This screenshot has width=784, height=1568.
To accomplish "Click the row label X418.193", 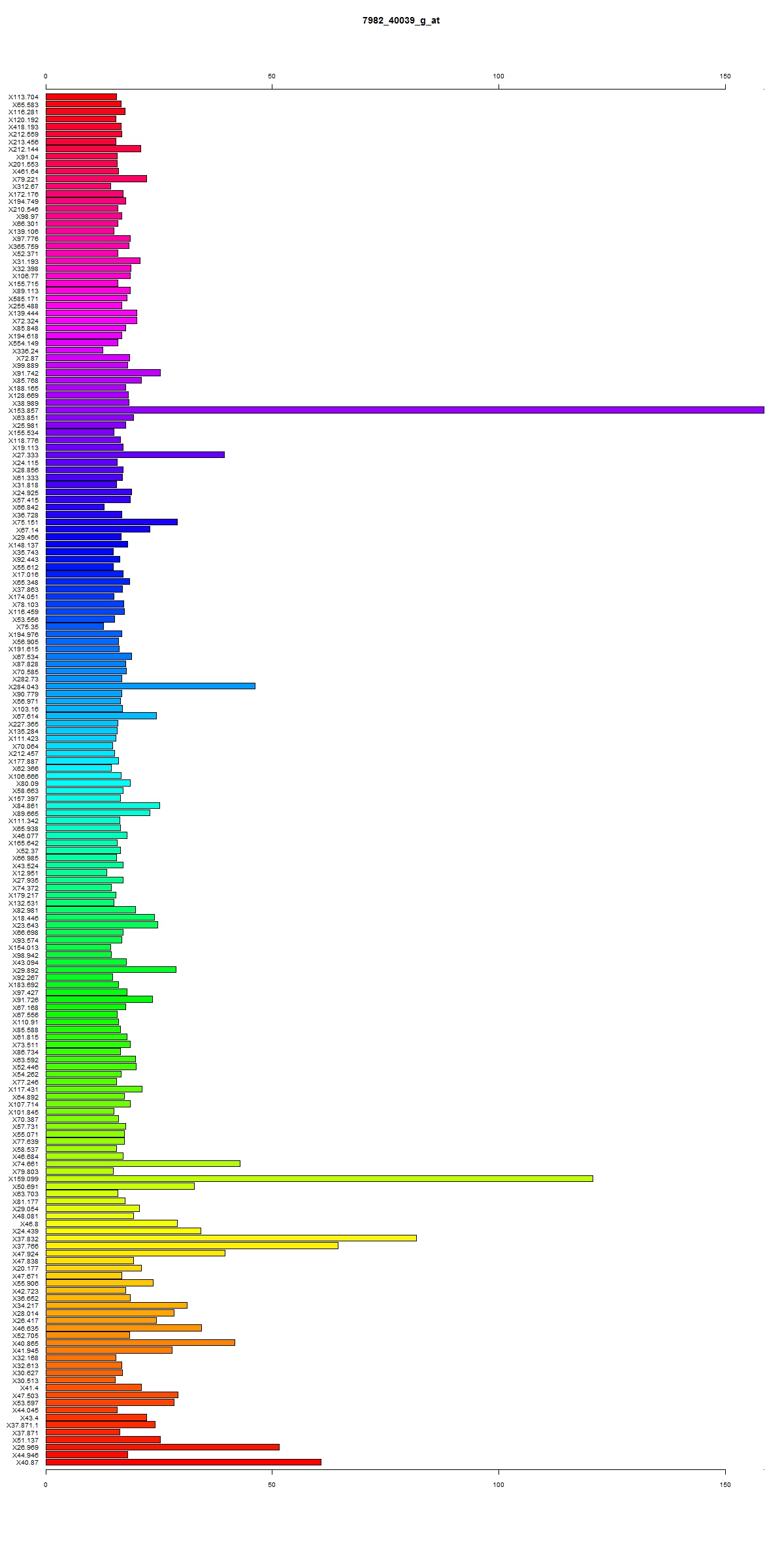I will (x=24, y=127).
